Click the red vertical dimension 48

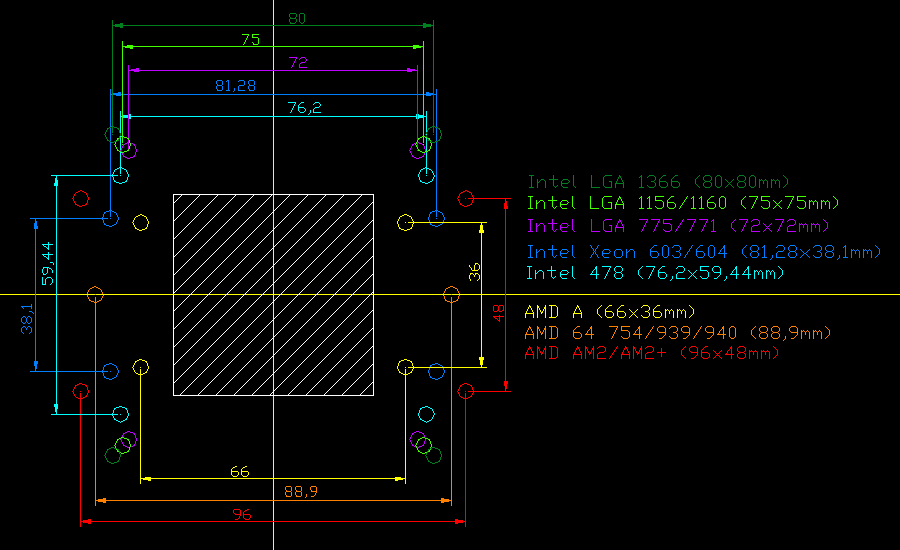point(498,313)
